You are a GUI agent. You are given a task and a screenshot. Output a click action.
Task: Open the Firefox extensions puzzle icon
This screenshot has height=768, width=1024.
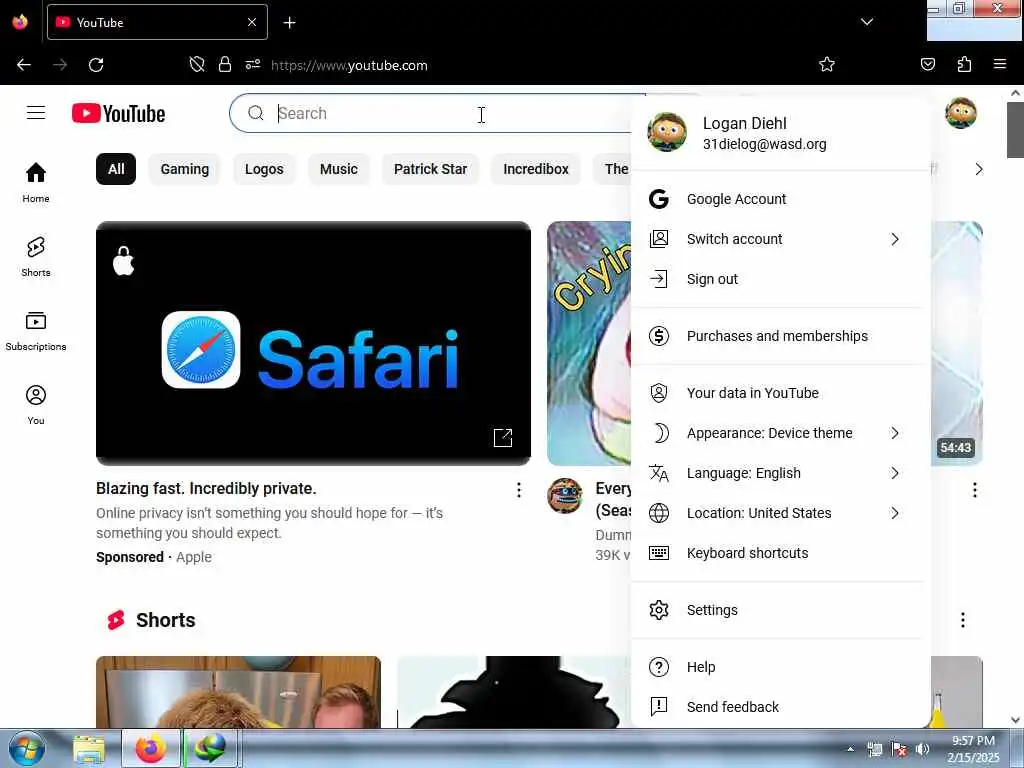point(964,64)
